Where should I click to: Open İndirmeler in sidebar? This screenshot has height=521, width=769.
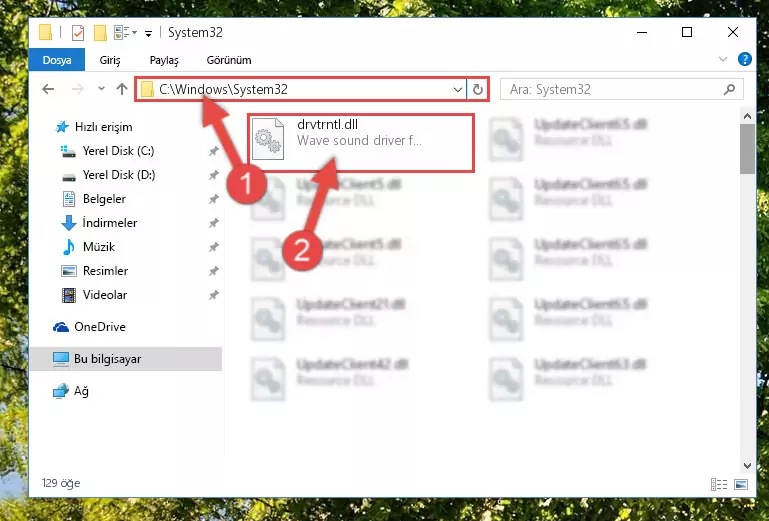click(x=109, y=223)
